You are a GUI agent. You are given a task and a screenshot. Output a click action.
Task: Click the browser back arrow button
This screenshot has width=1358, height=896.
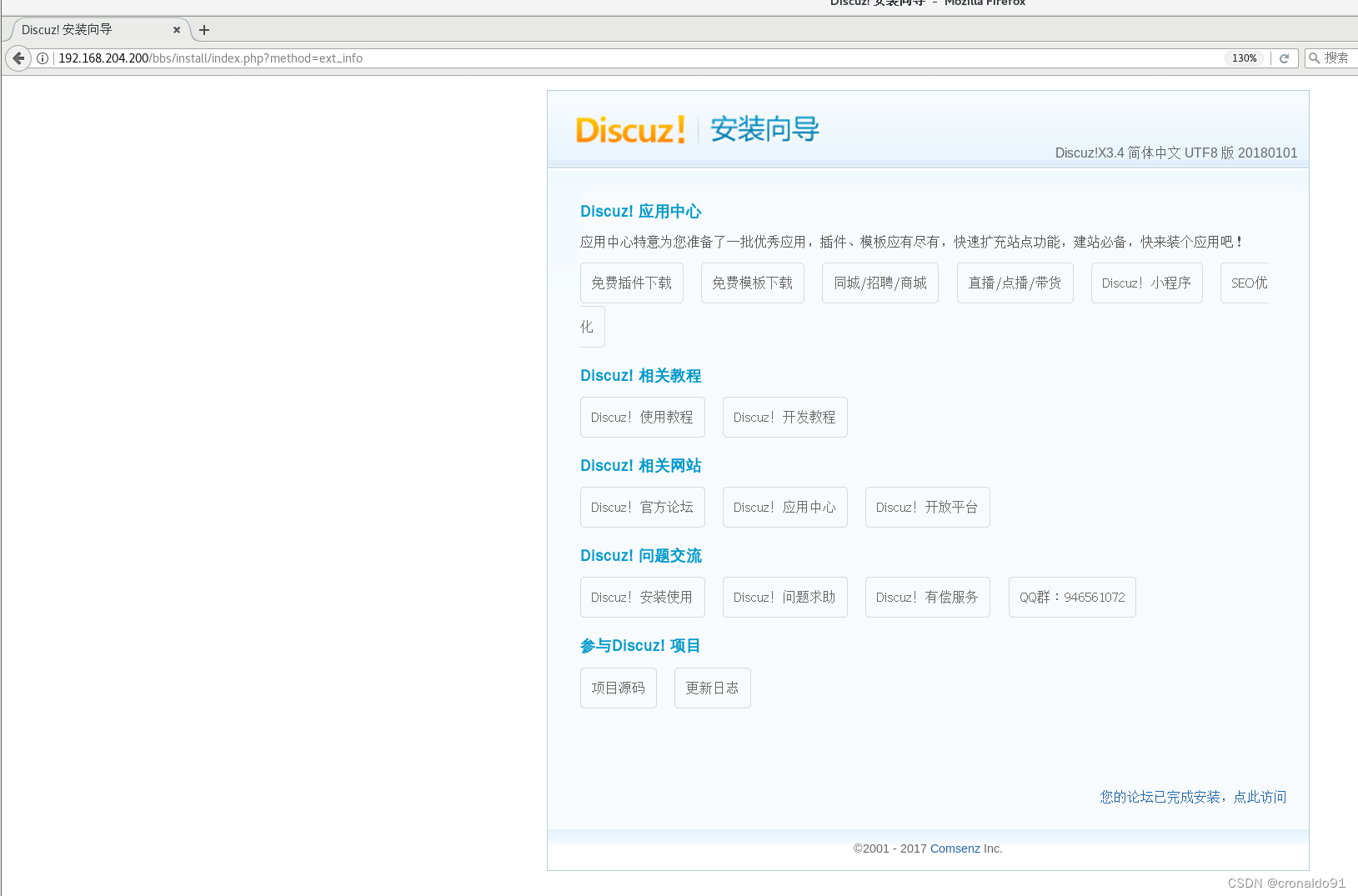[18, 58]
